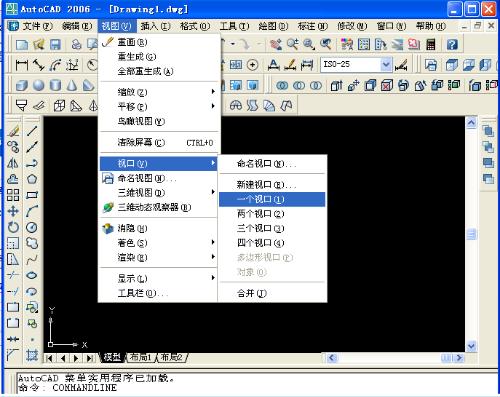Open the 修改(M) menu
This screenshot has width=500, height=397.
[x=352, y=26]
